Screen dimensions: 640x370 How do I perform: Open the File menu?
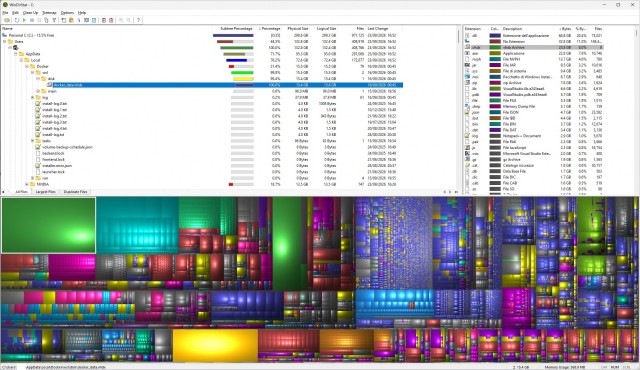pyautogui.click(x=5, y=13)
